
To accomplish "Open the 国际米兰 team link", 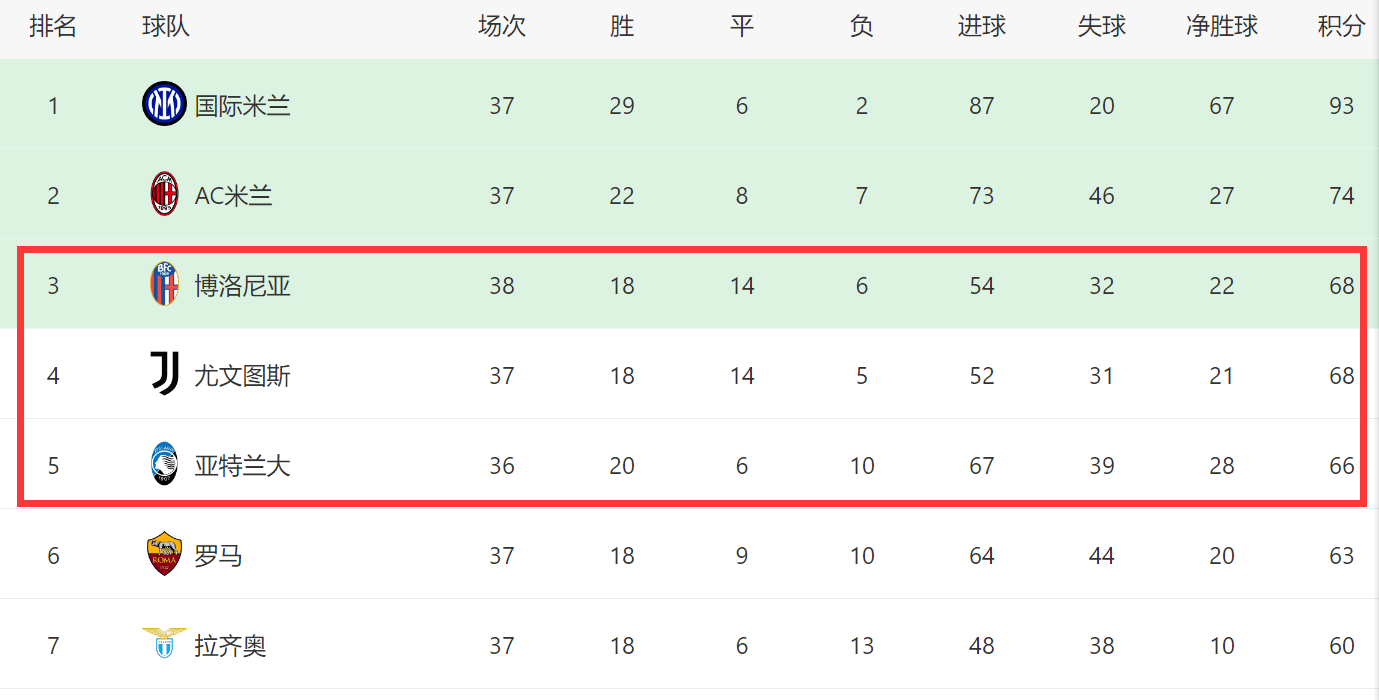I will [x=242, y=105].
